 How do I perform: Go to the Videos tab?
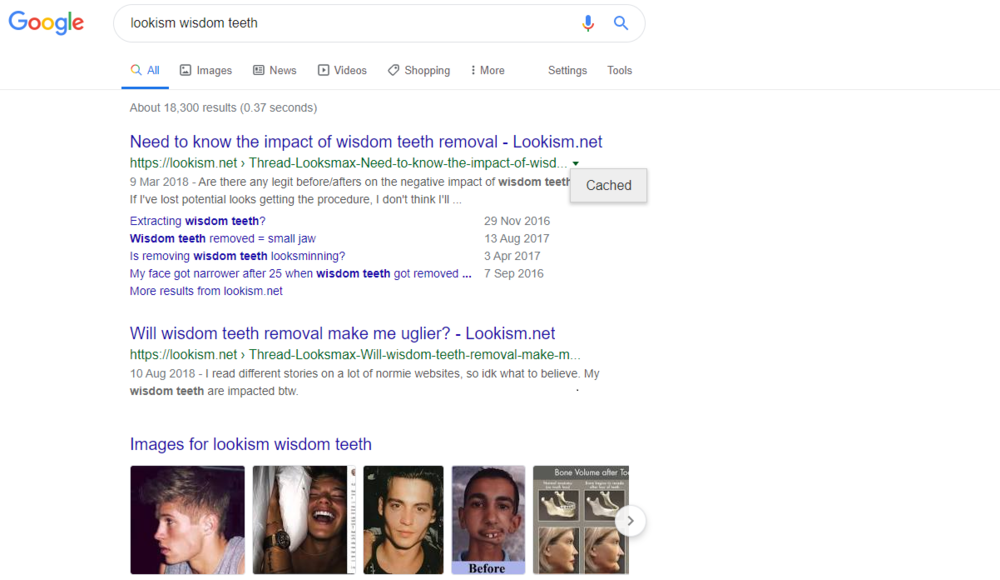coord(342,70)
